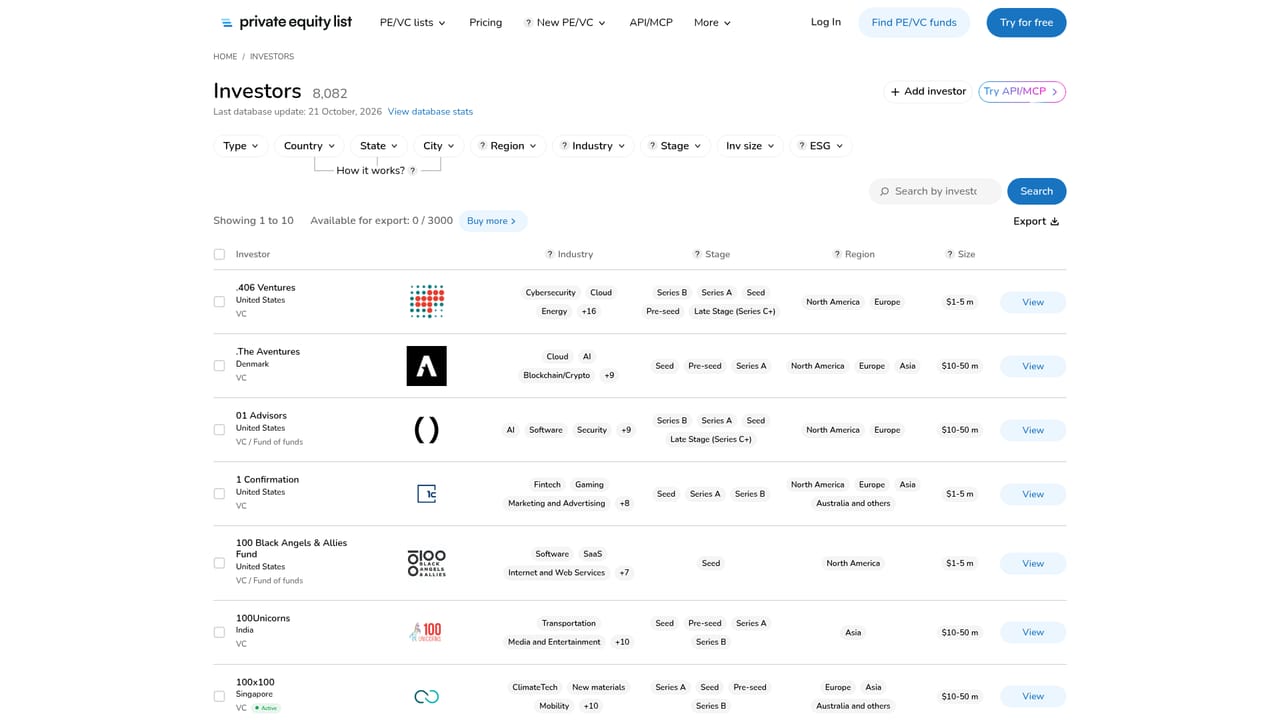Click View for the 01 Advisors row
The image size is (1280, 720).
pos(1033,430)
